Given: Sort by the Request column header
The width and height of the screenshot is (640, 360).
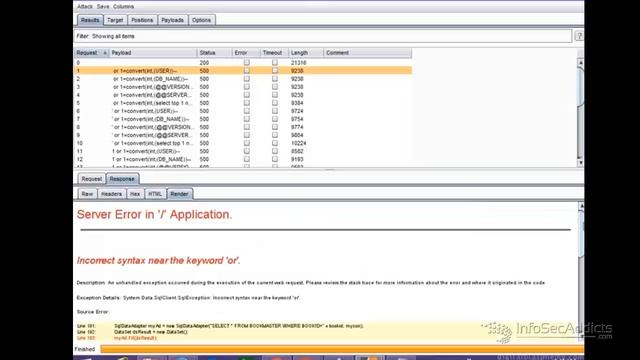Looking at the screenshot, I should pyautogui.click(x=91, y=53).
